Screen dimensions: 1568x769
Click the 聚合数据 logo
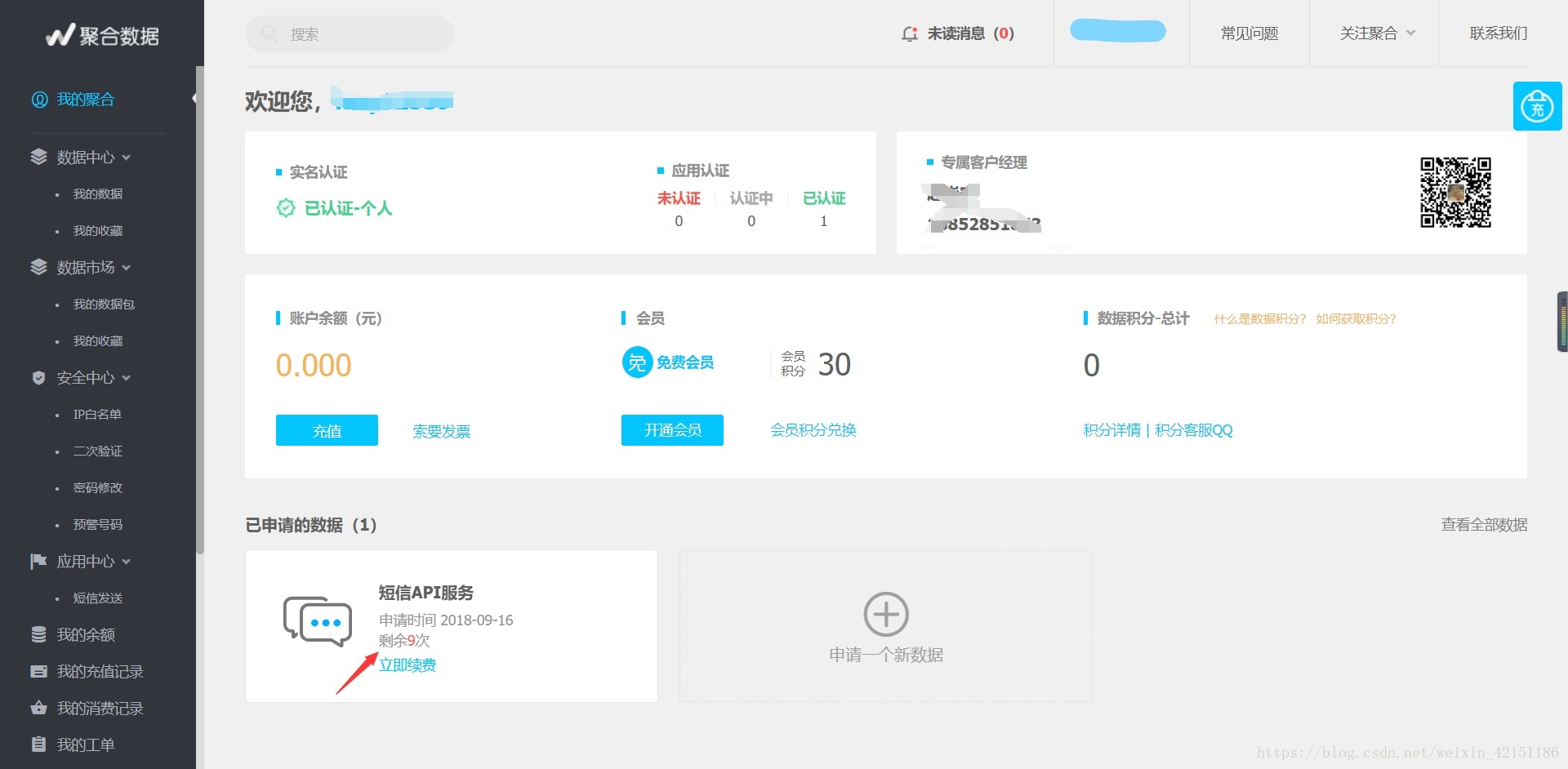[102, 35]
